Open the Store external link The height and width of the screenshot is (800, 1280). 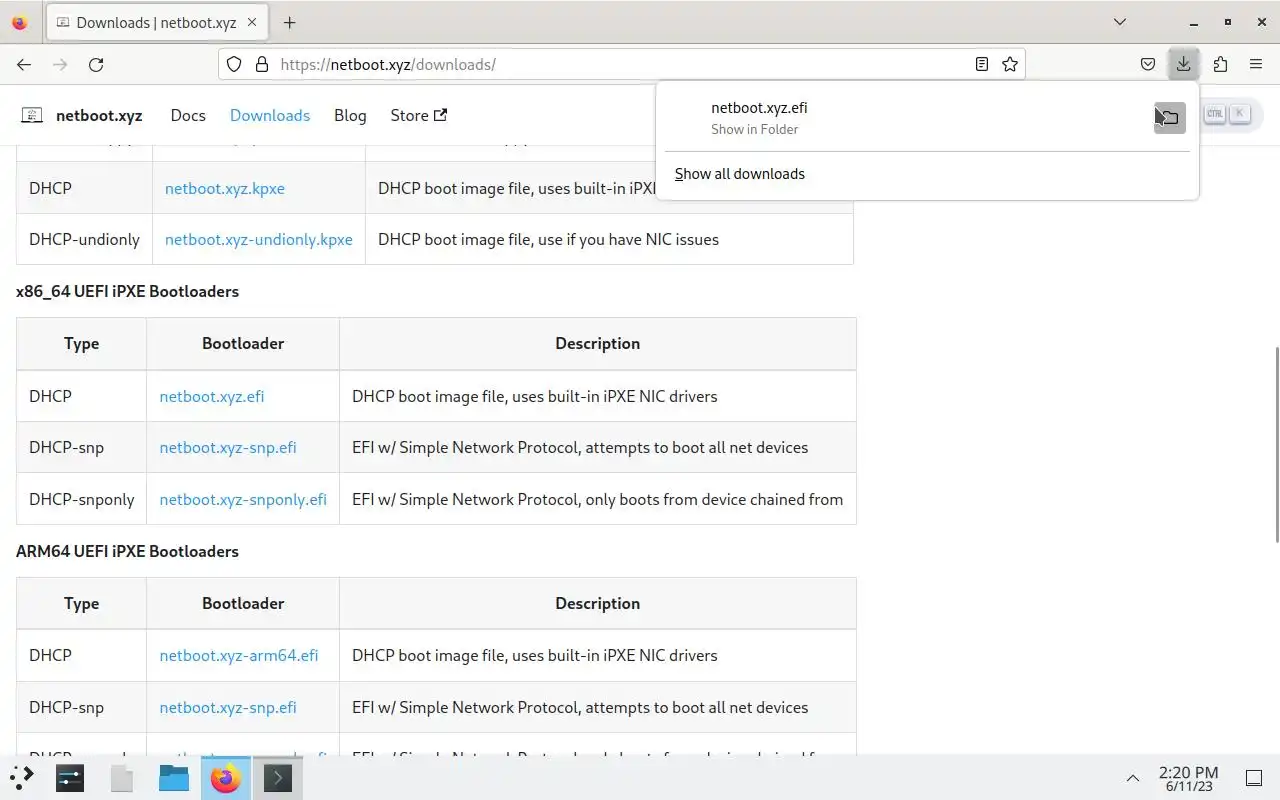pos(418,115)
